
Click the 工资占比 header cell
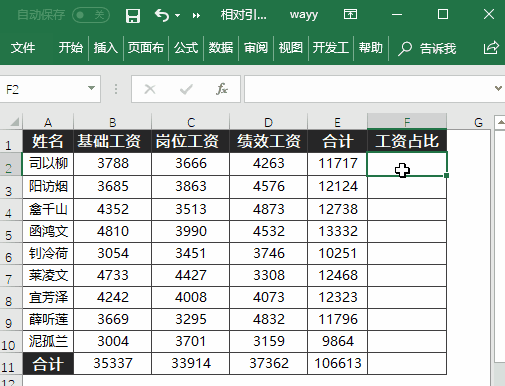point(407,141)
